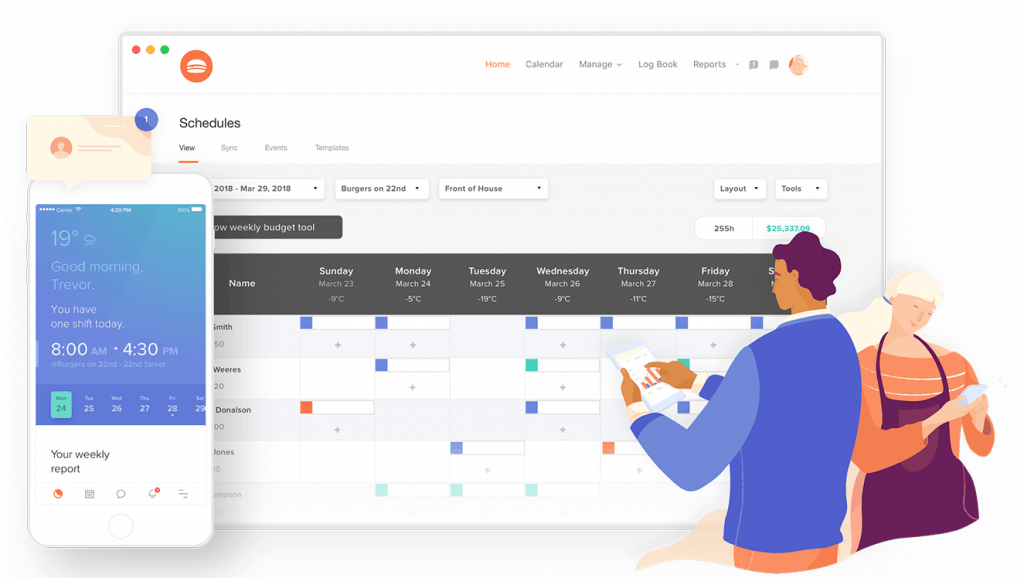The image size is (1024, 578).
Task: Click the orange burger logo icon
Action: point(196,66)
